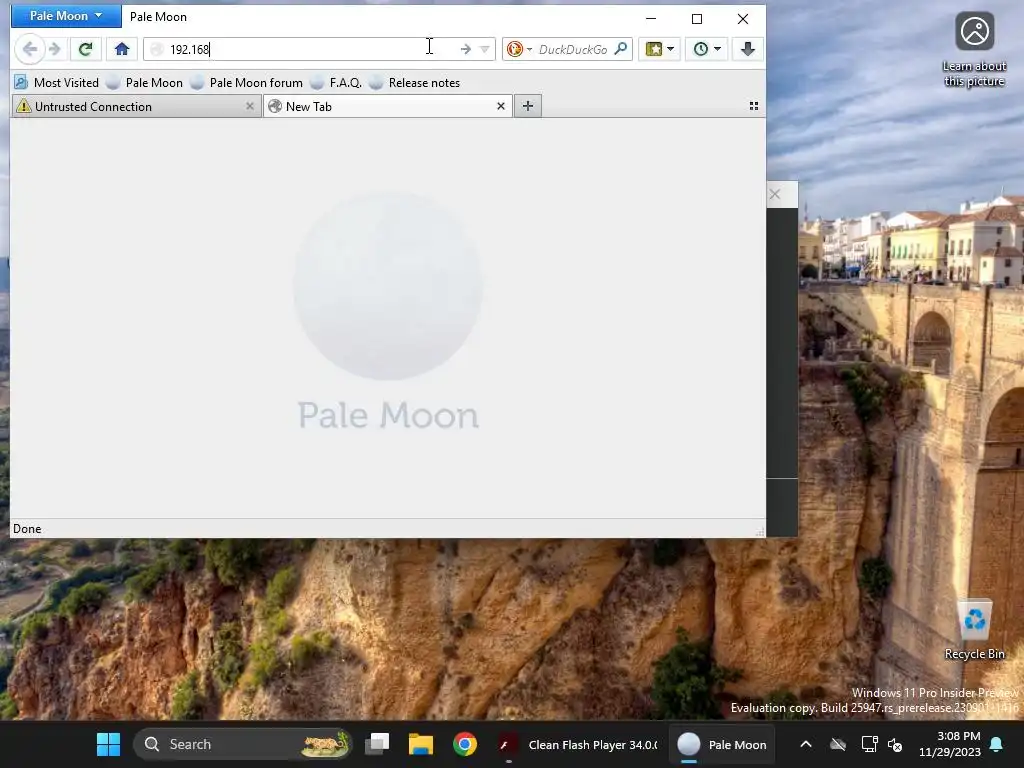
Task: Open the Downloads arrow button
Action: point(748,49)
